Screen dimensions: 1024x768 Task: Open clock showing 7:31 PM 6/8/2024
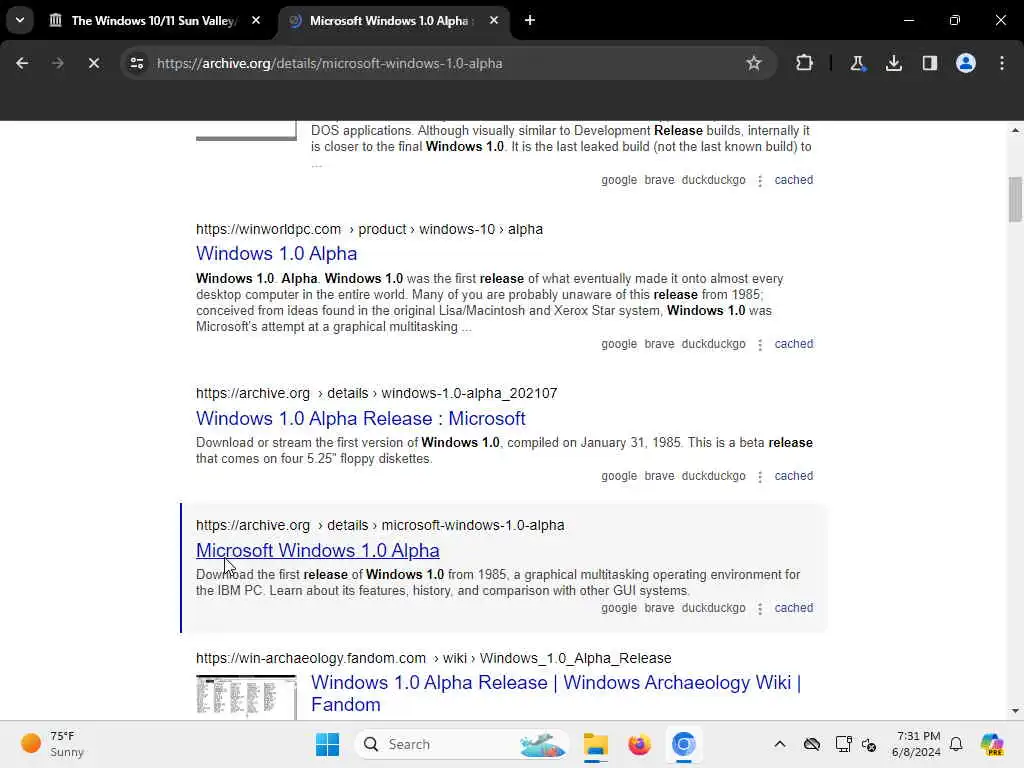click(x=918, y=744)
